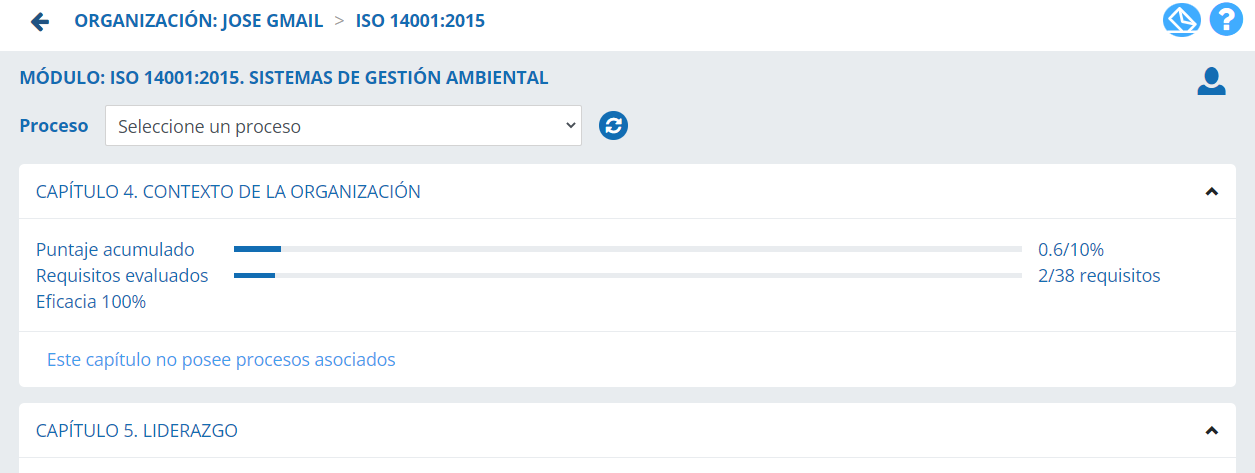Viewport: 1255px width, 473px height.
Task: Click 'Este capítulo no posee procesos asociados' text
Action: click(221, 359)
